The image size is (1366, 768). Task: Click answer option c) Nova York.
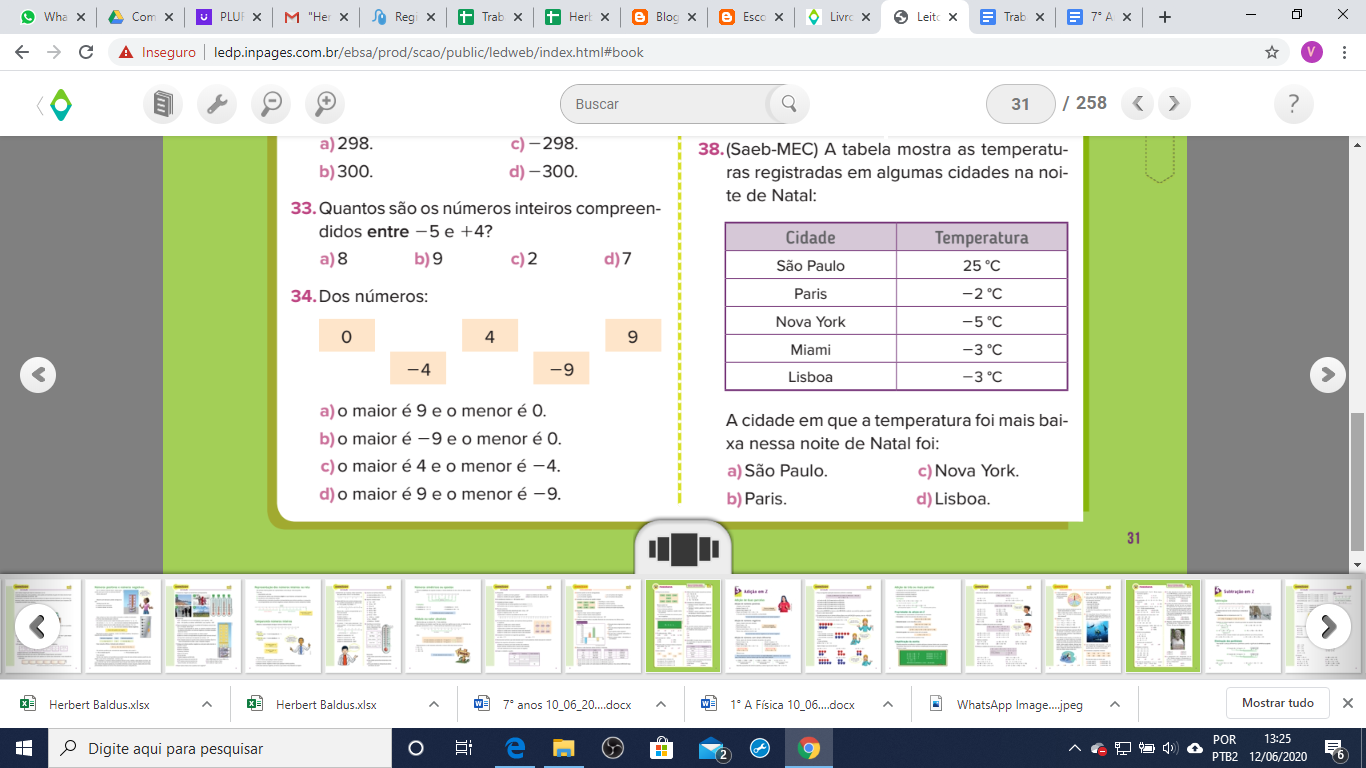coord(968,471)
